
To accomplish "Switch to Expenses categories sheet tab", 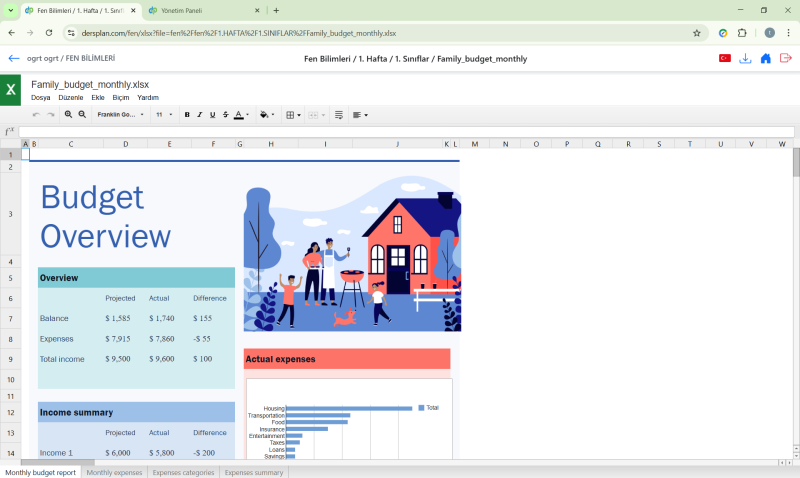I will tap(183, 472).
